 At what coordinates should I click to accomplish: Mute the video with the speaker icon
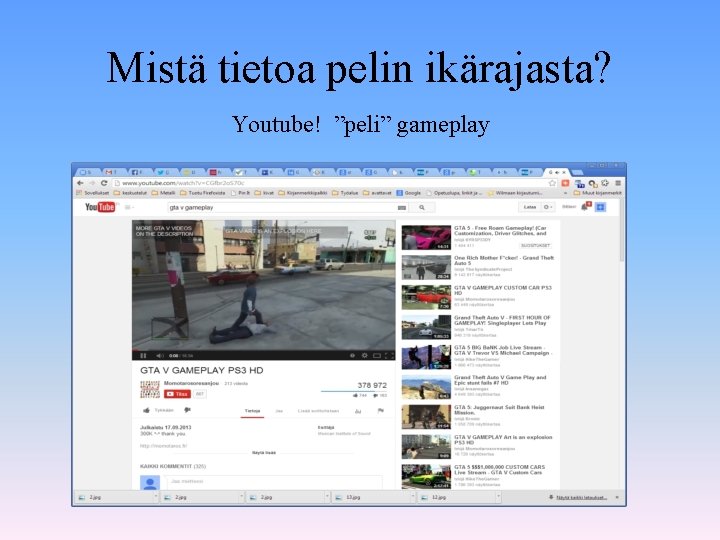click(159, 356)
